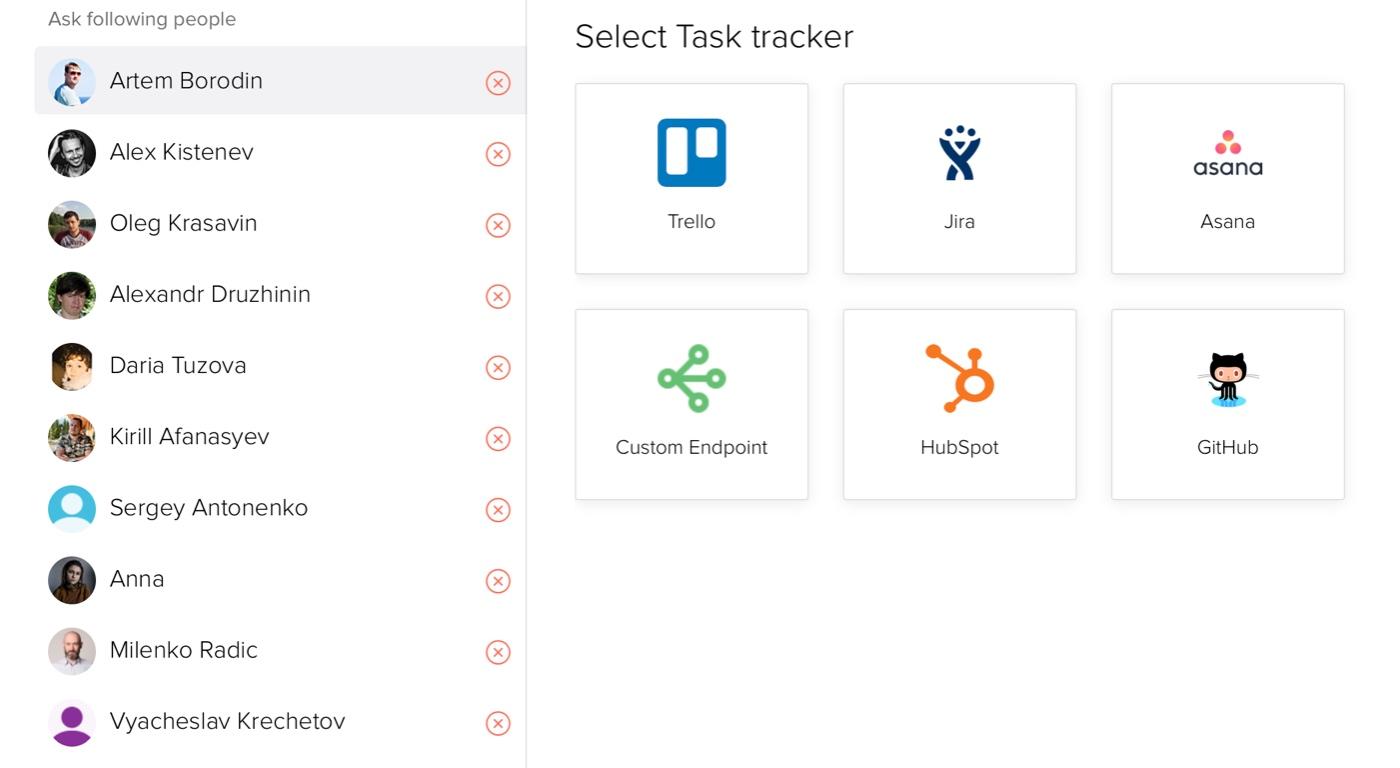This screenshot has width=1400, height=768.
Task: Remove Alexandr Druzhinin from the list
Action: (498, 296)
